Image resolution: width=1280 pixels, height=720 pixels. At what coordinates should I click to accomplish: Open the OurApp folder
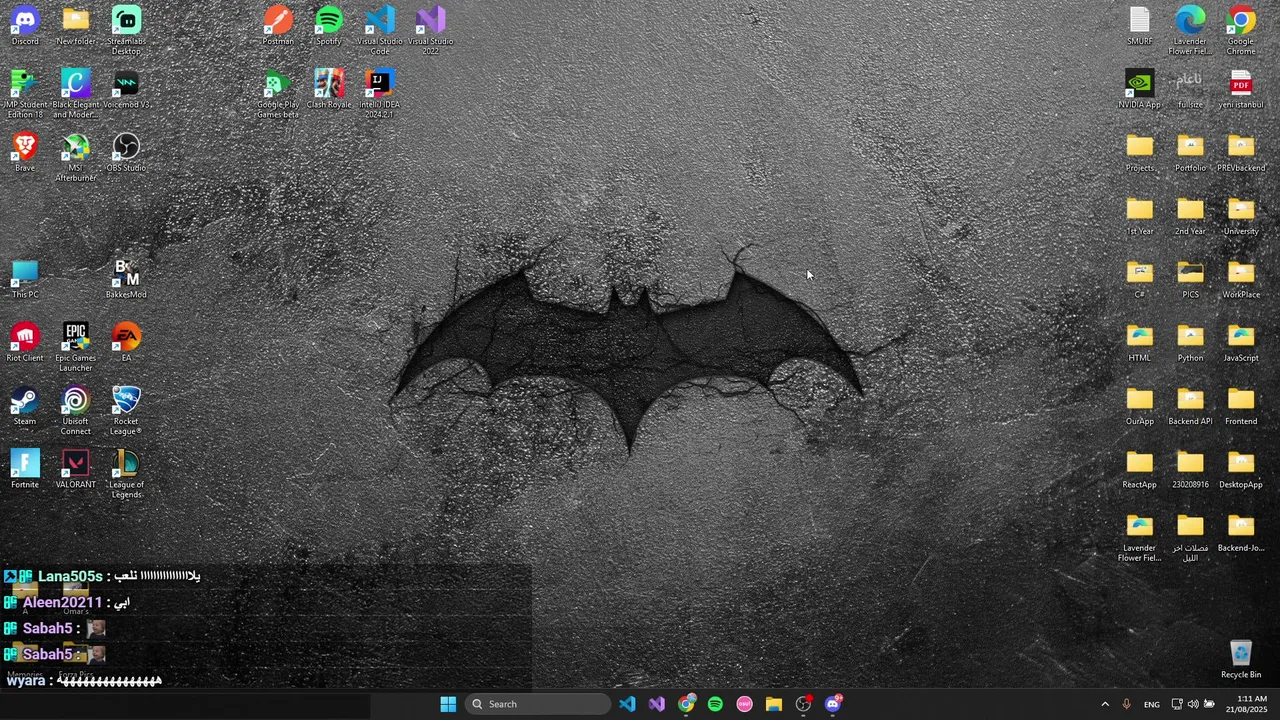(x=1140, y=406)
